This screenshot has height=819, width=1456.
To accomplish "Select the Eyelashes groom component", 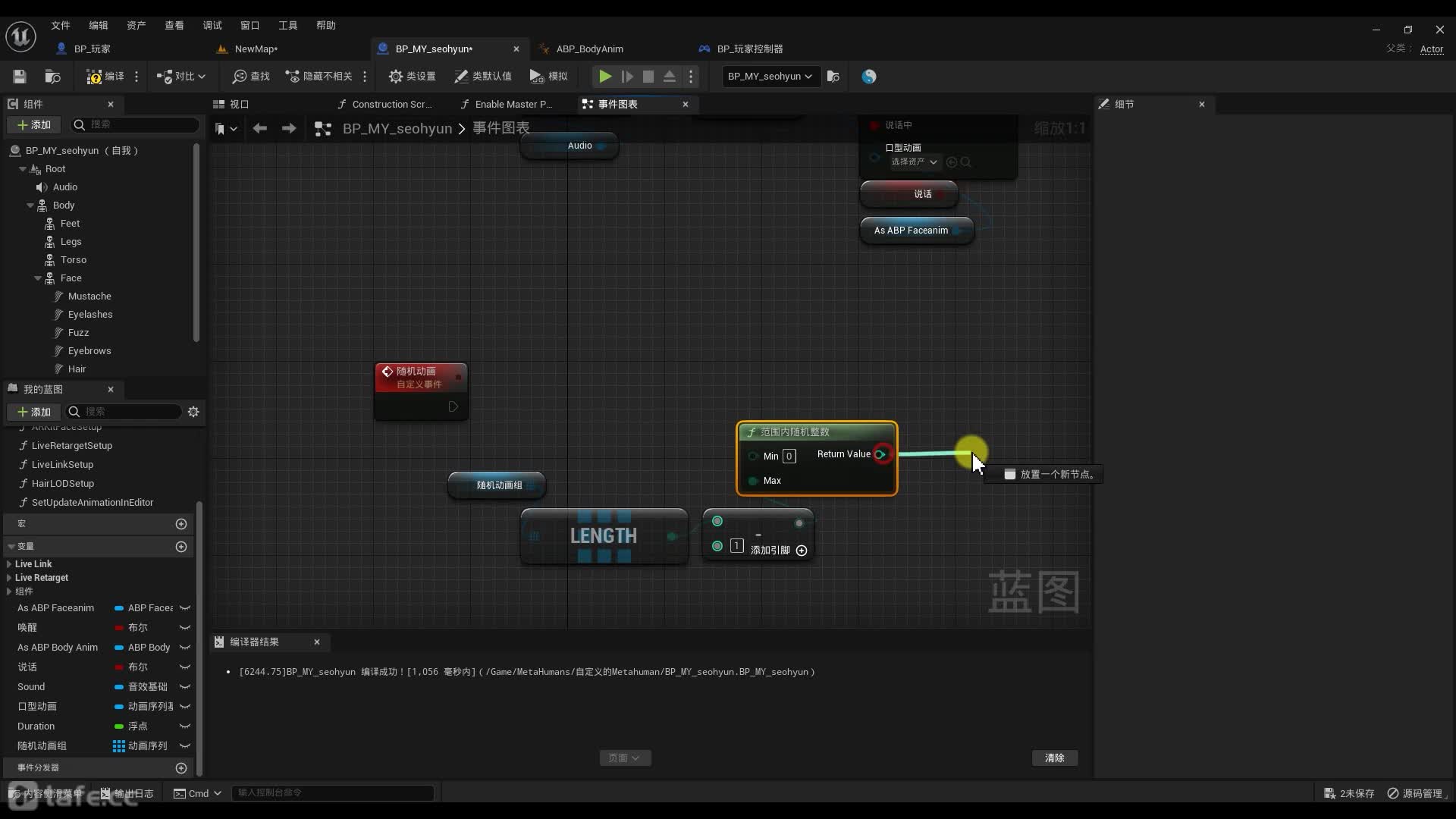I will (90, 315).
